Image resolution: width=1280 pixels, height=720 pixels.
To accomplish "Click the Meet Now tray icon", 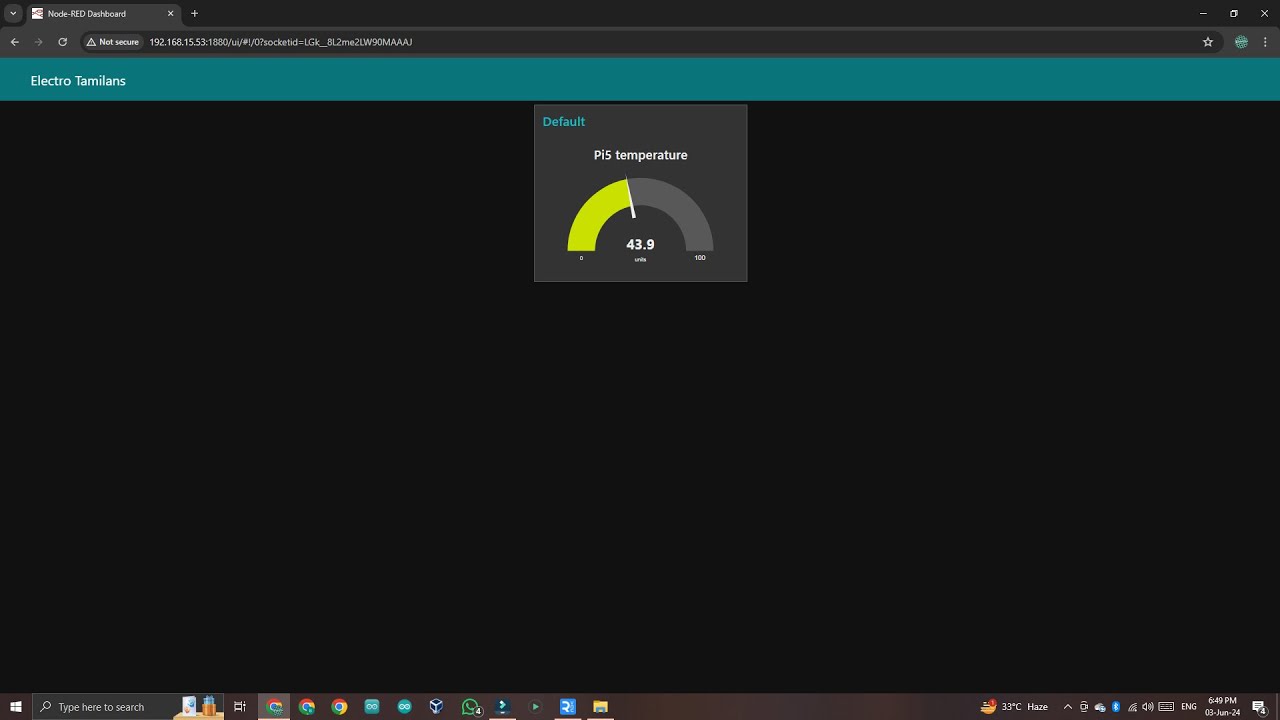I will pyautogui.click(x=1084, y=707).
